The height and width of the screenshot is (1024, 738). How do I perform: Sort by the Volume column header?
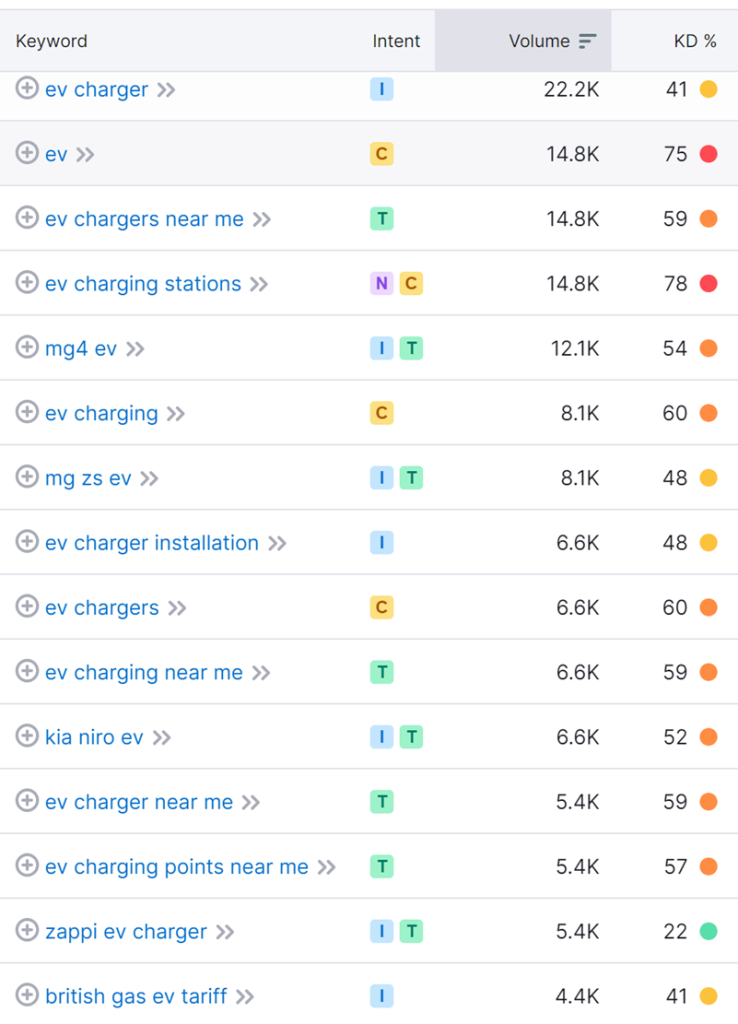point(539,41)
